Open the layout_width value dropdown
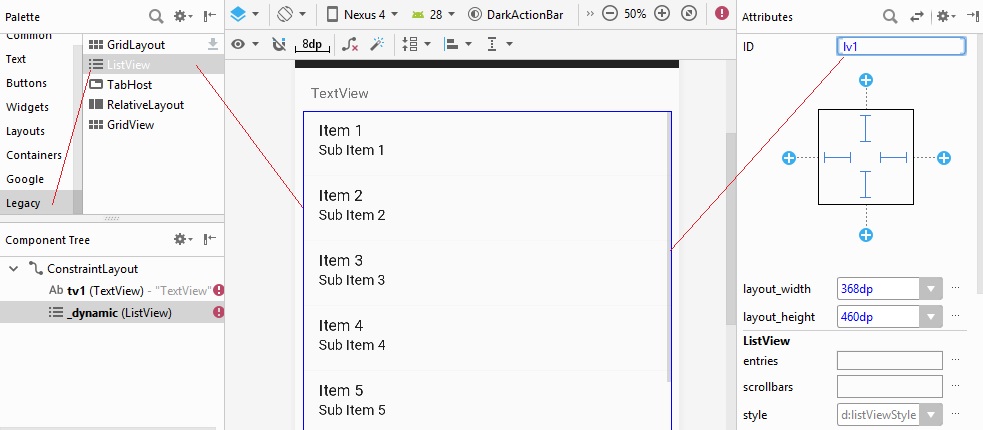The width and height of the screenshot is (983, 430). coord(931,289)
